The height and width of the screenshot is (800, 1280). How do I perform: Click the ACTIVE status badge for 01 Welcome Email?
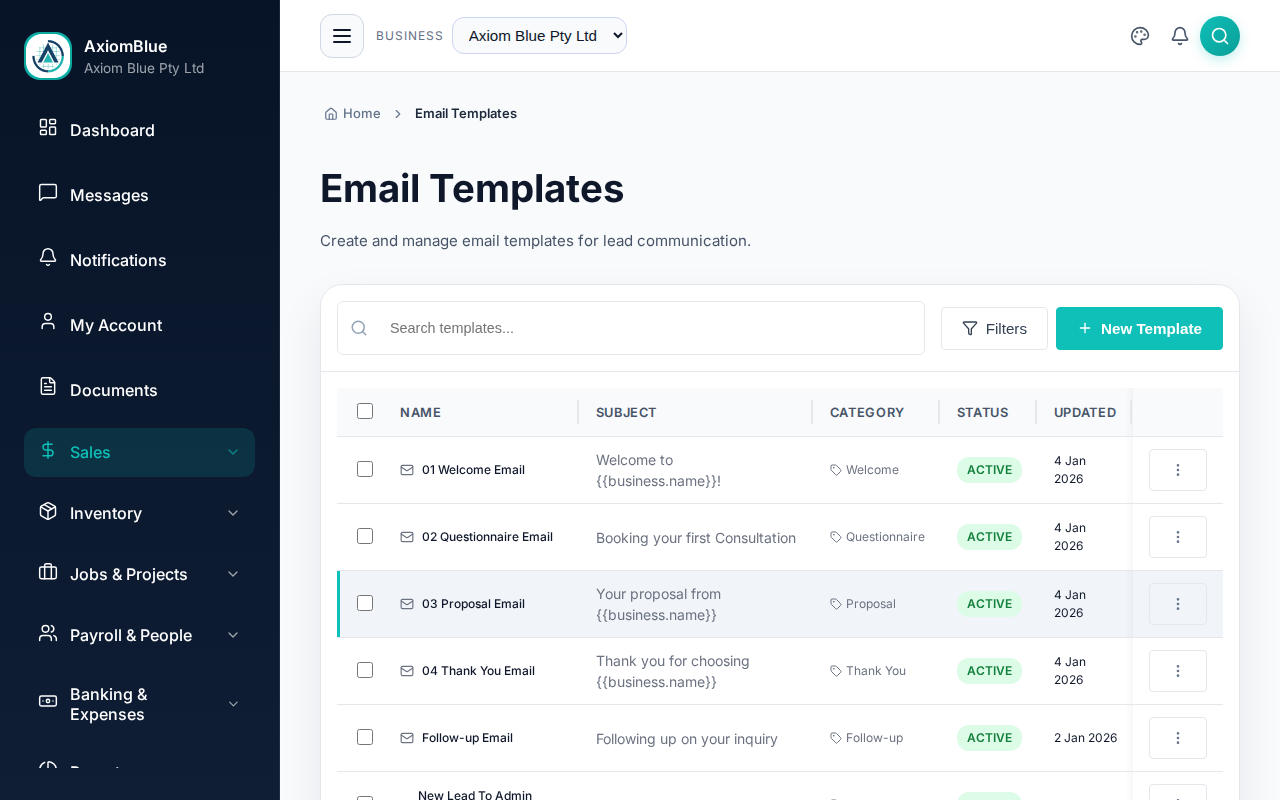[x=989, y=470]
